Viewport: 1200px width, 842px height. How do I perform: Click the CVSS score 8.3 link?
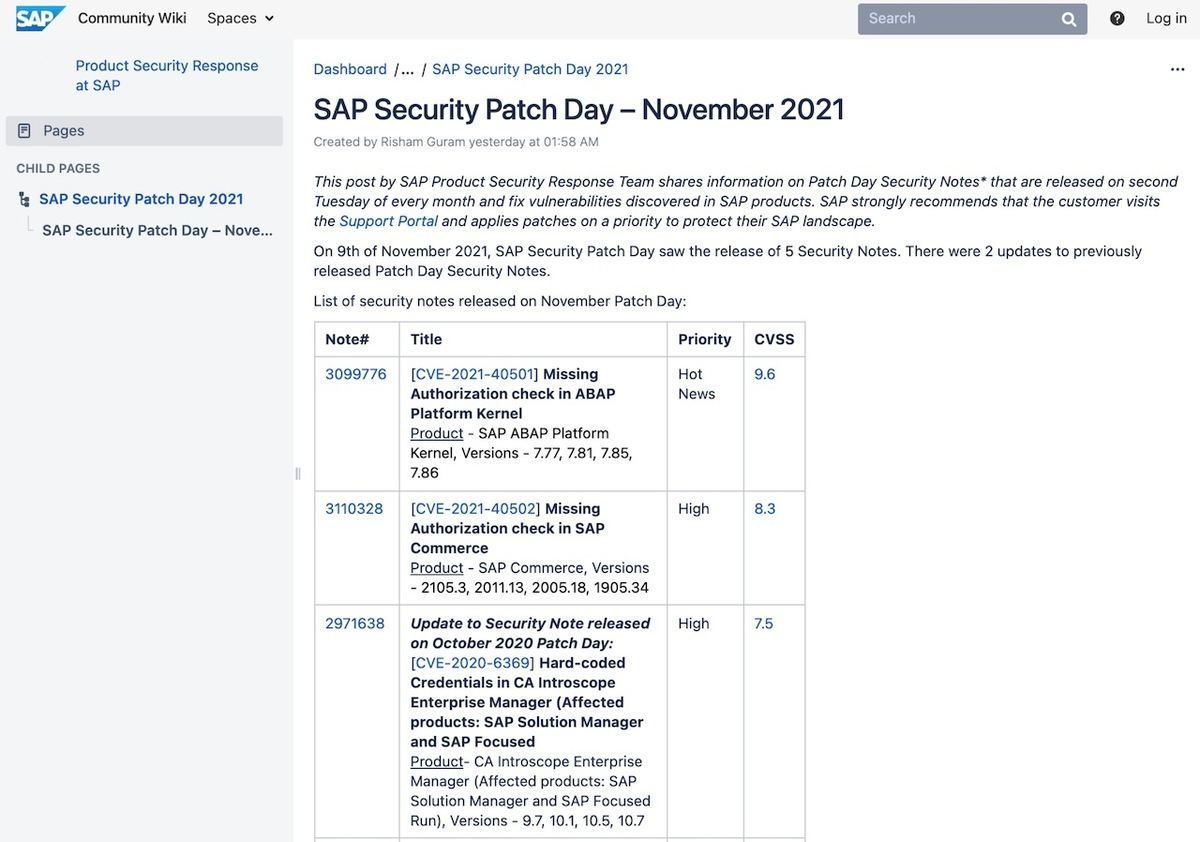click(x=765, y=508)
